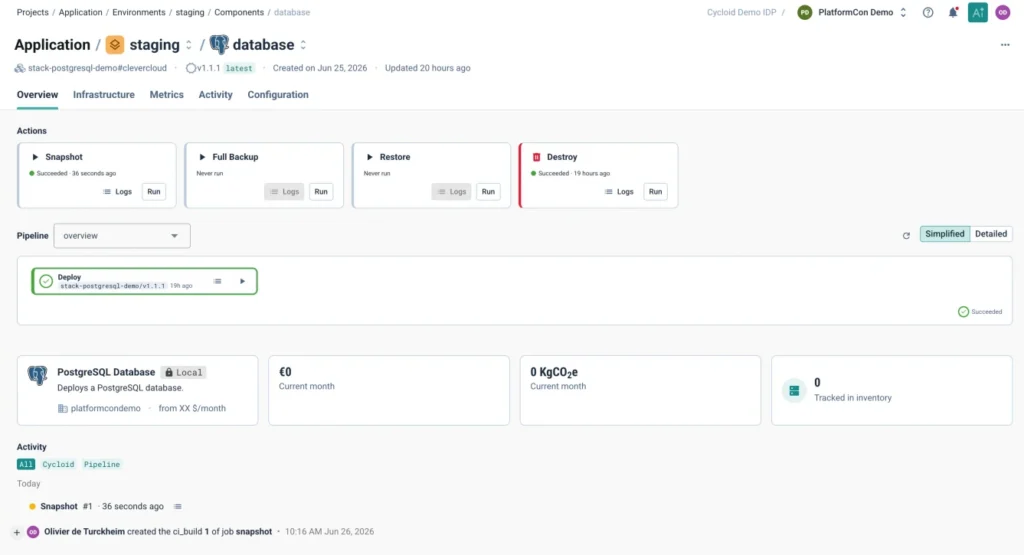Click the play icon on Restore action
The height and width of the screenshot is (555, 1024).
pyautogui.click(x=370, y=157)
